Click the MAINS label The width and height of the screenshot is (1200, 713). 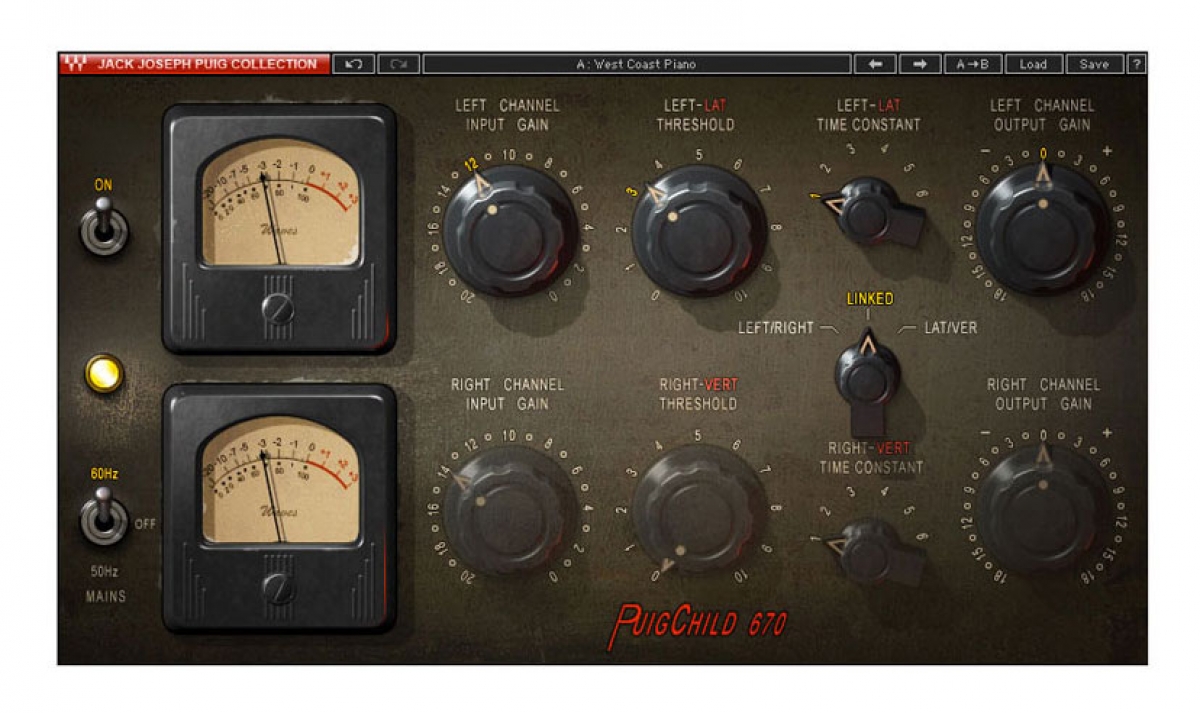tap(105, 597)
